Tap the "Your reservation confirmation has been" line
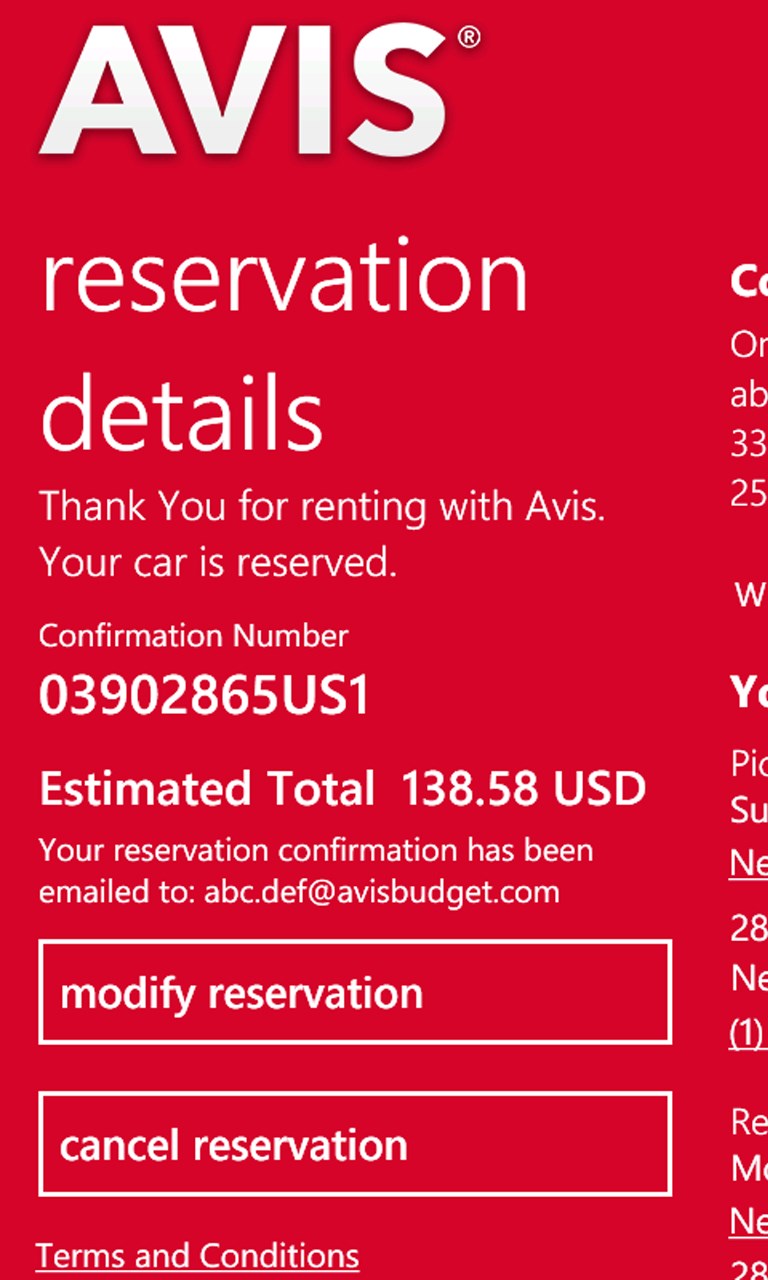Viewport: 768px width, 1280px height. (x=316, y=851)
